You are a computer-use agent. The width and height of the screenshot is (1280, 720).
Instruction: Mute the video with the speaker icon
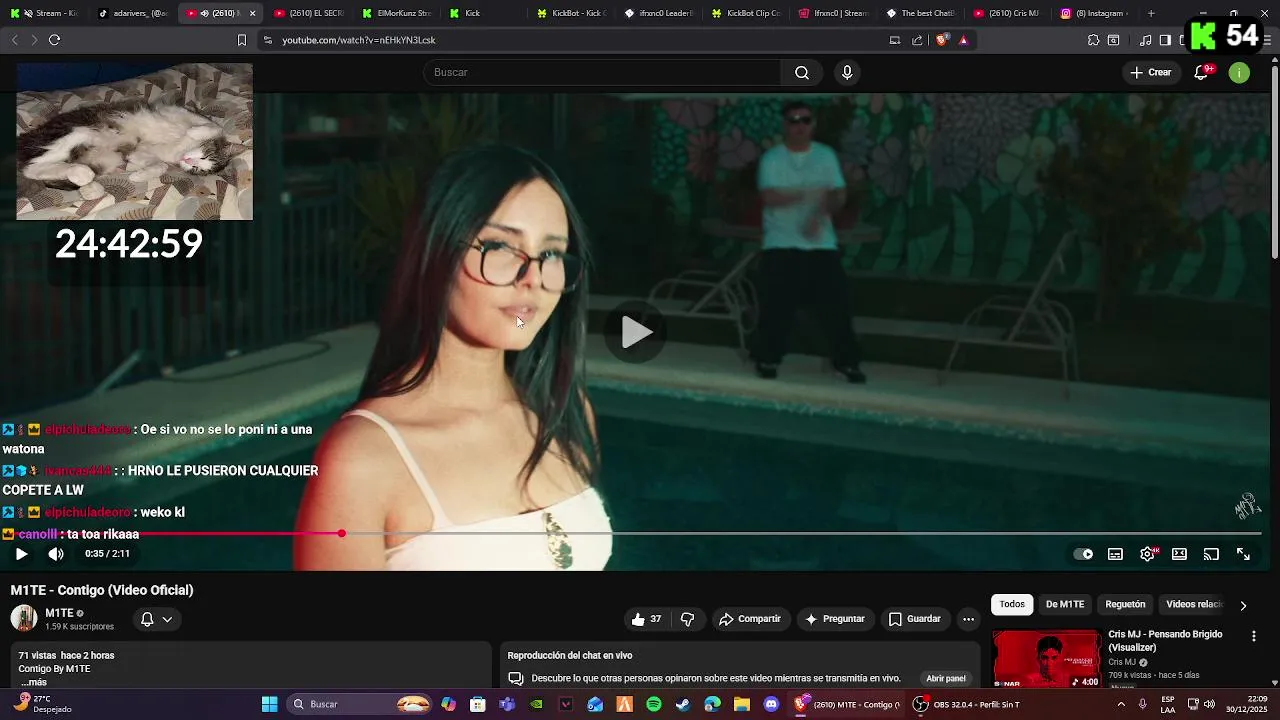click(56, 554)
